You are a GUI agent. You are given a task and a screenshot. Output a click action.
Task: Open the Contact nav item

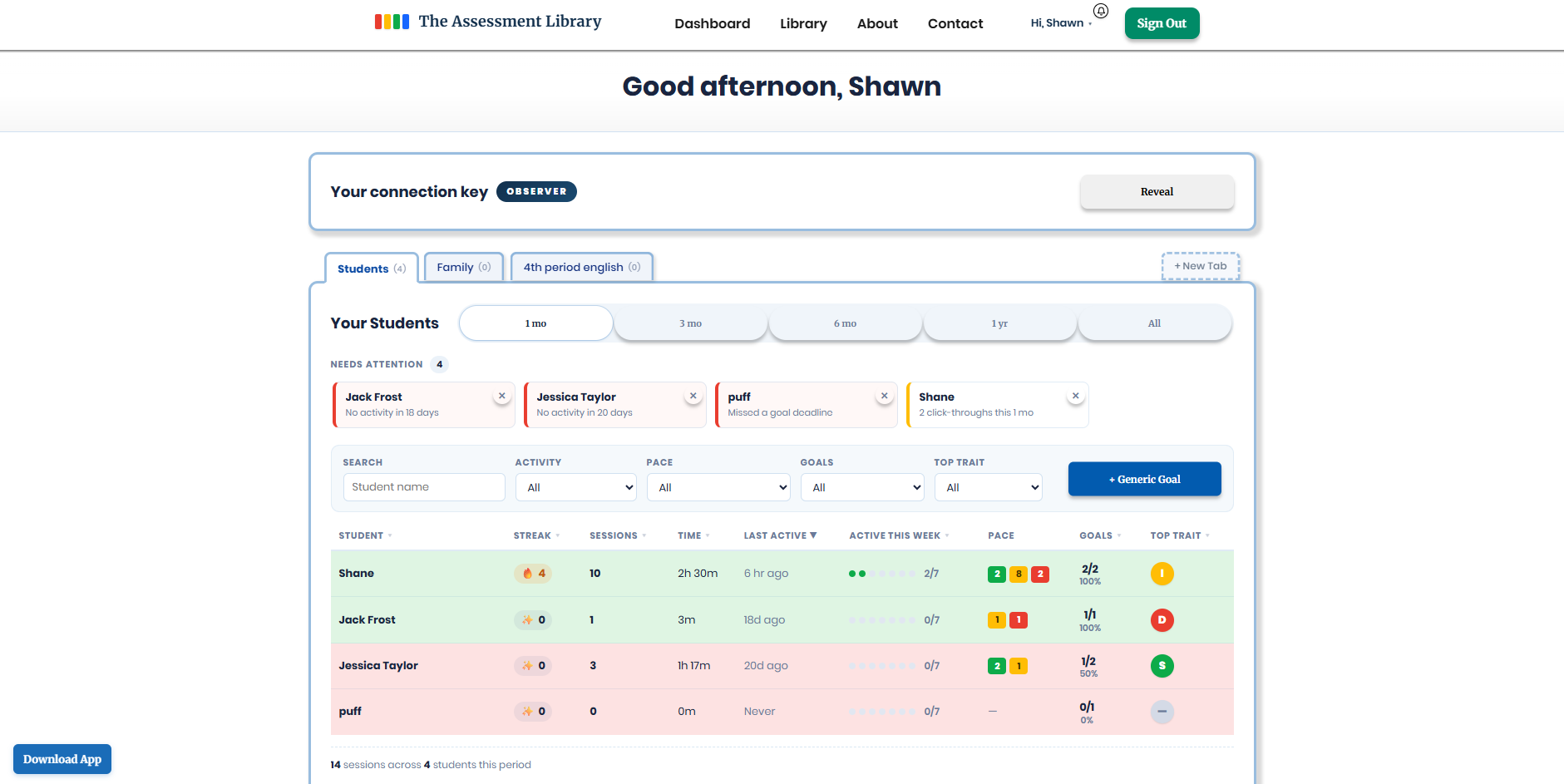click(x=955, y=23)
